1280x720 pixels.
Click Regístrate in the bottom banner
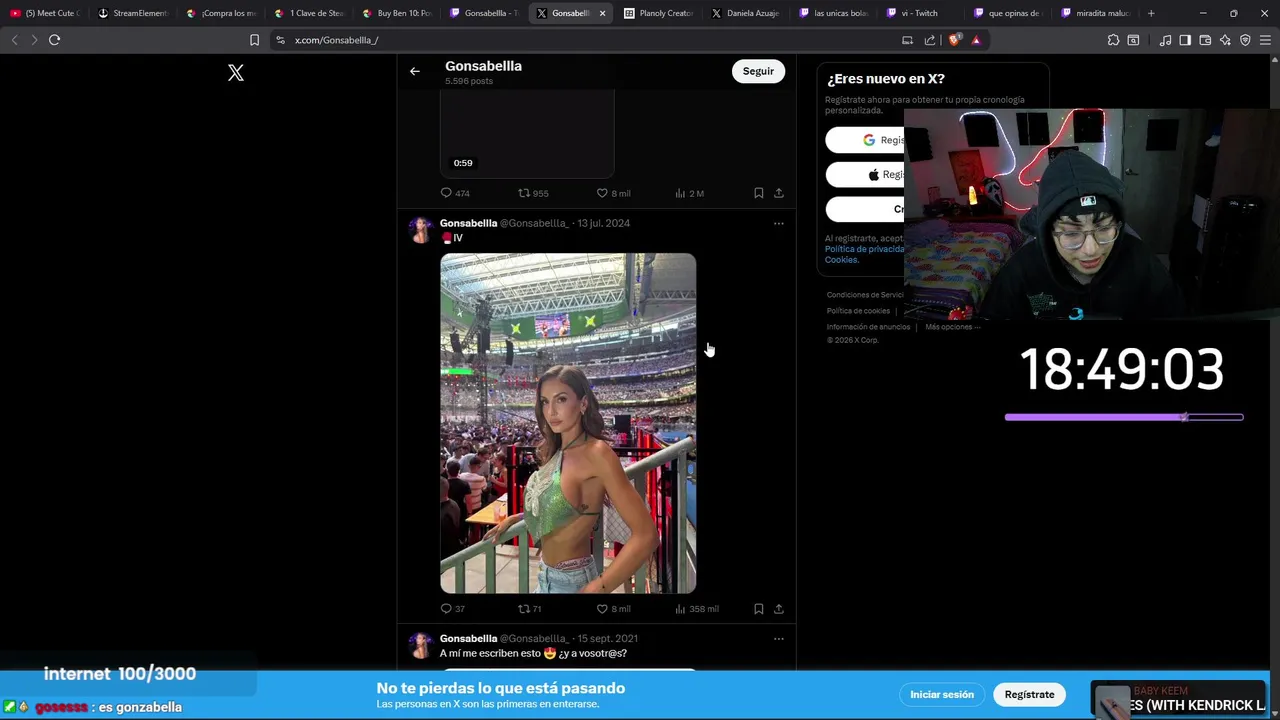(1029, 694)
